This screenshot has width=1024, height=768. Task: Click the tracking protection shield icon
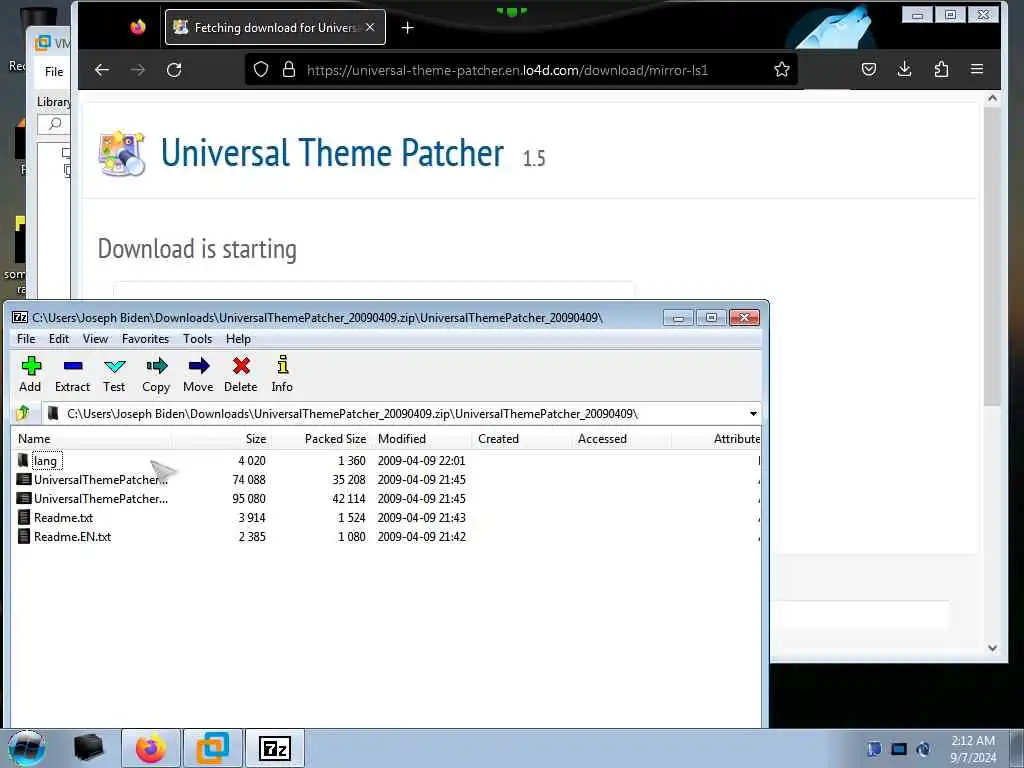(x=261, y=69)
